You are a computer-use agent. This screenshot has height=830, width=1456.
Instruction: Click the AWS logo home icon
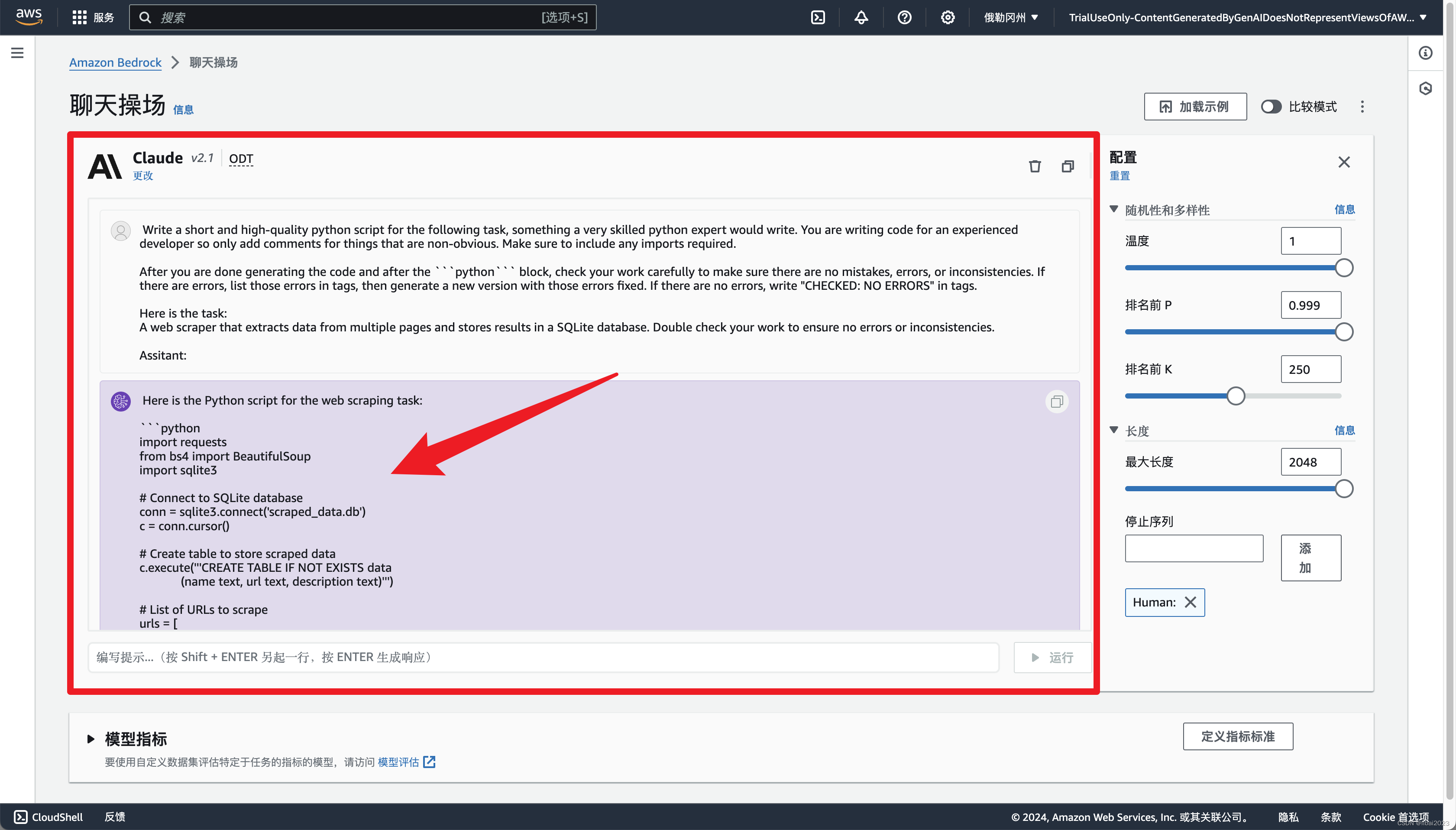29,16
